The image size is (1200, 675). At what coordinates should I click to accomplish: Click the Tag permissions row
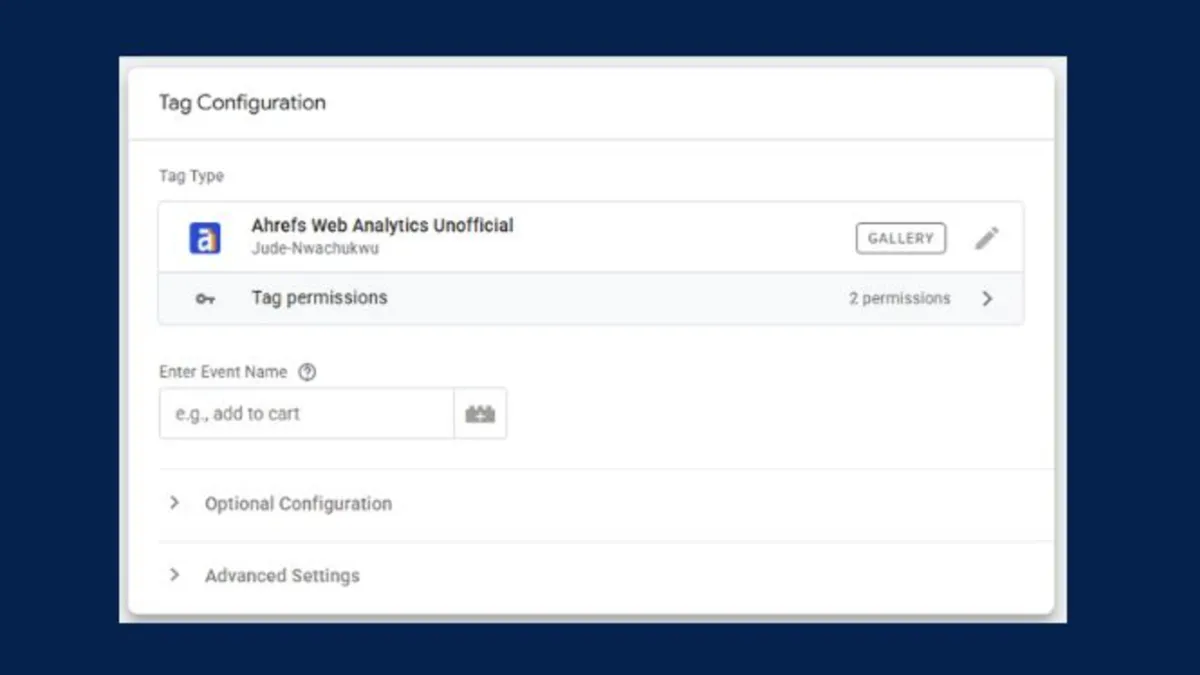[319, 297]
